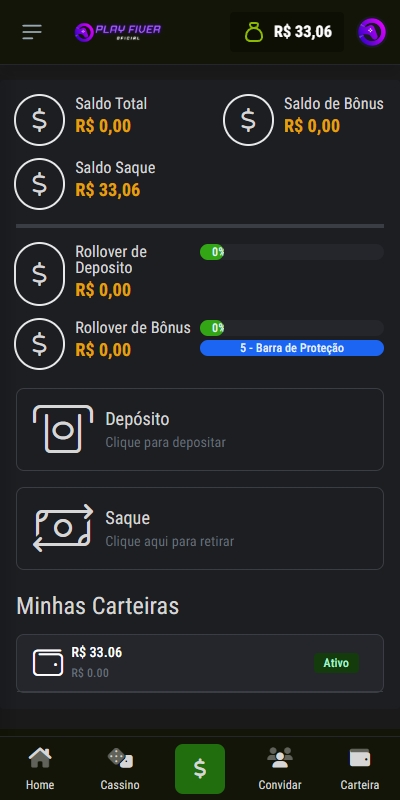Click the Saldo Total dollar icon
The width and height of the screenshot is (400, 800).
point(39,120)
